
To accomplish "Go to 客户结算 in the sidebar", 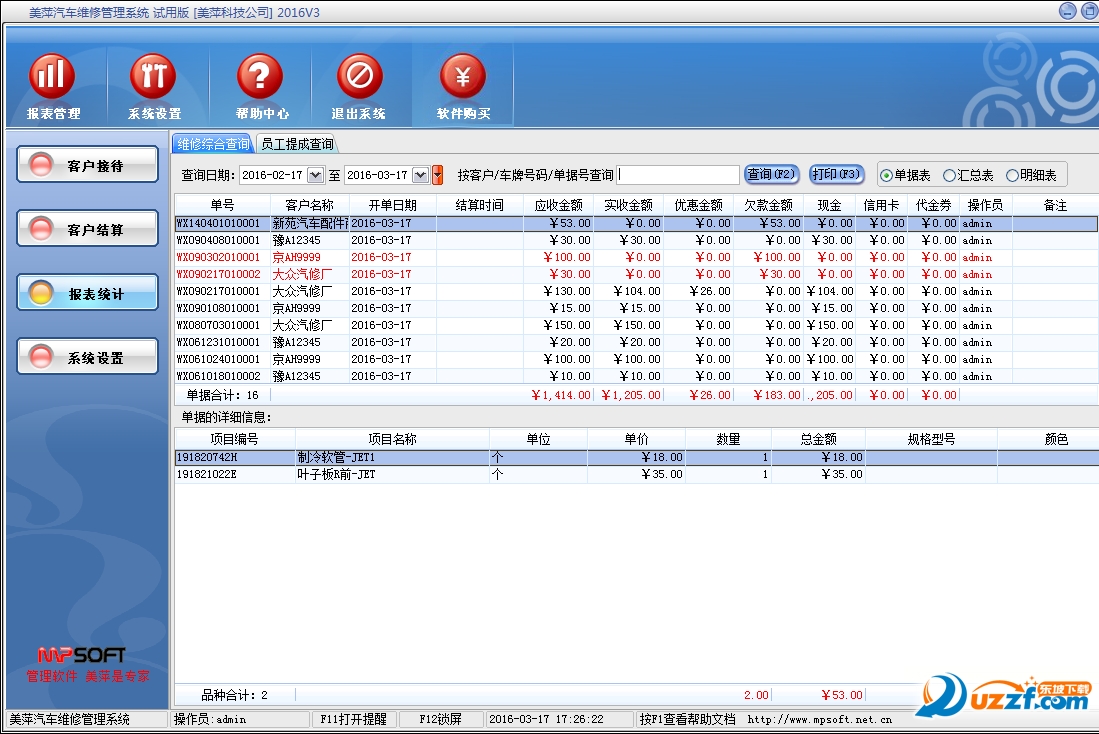I will click(88, 229).
